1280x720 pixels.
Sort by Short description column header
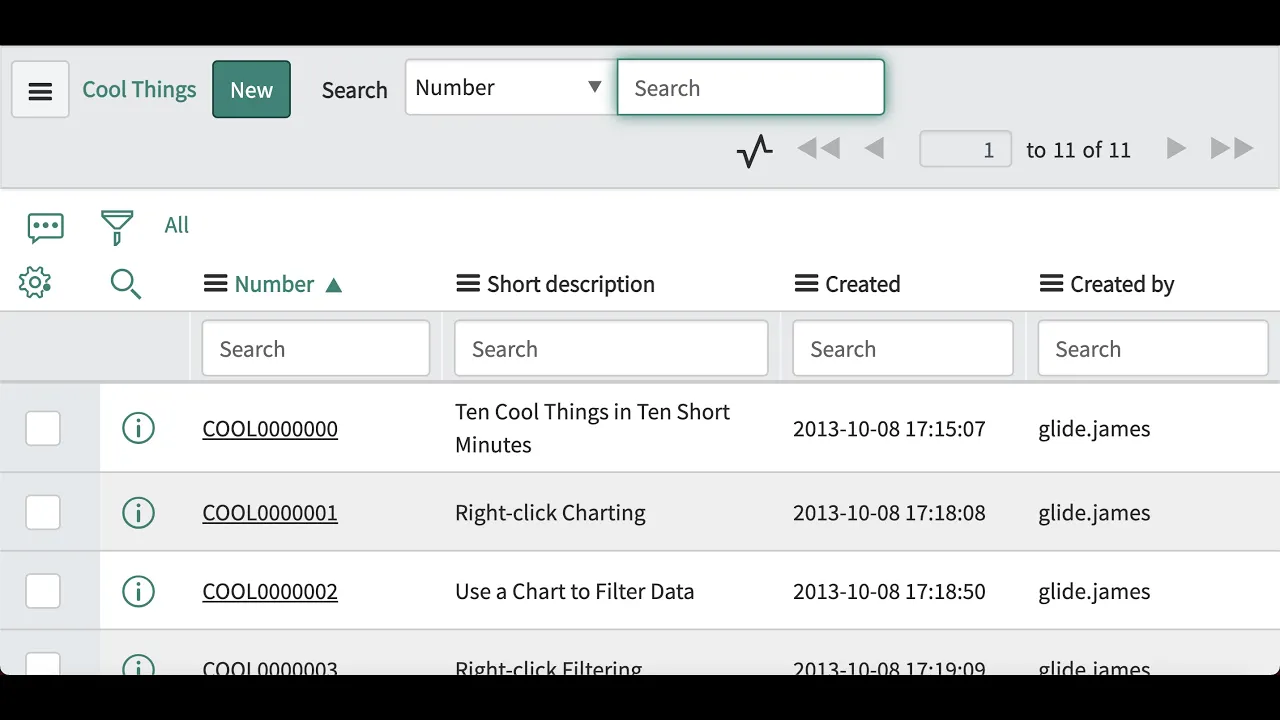571,284
